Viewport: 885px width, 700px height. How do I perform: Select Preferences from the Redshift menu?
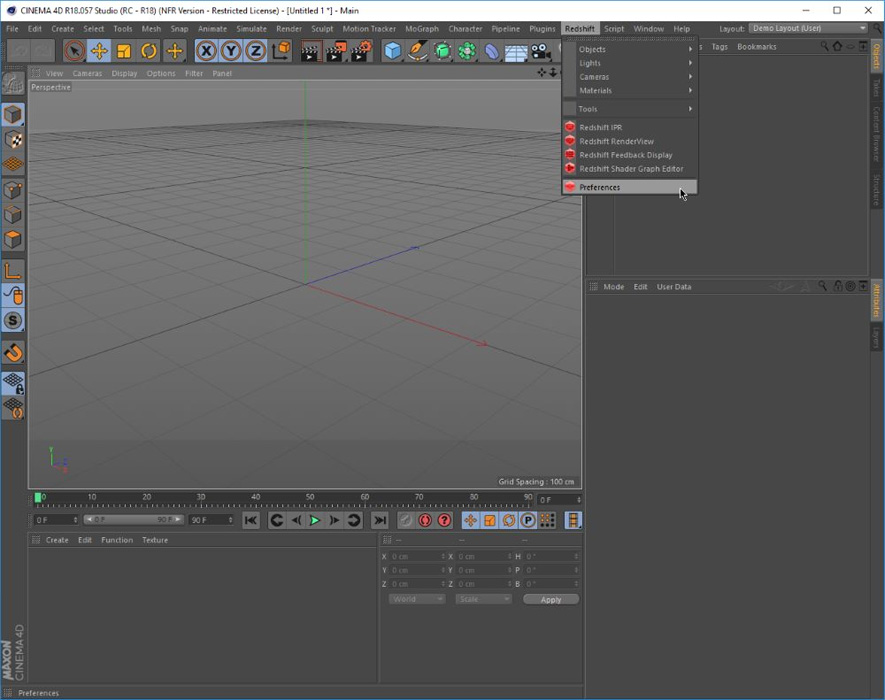[600, 187]
